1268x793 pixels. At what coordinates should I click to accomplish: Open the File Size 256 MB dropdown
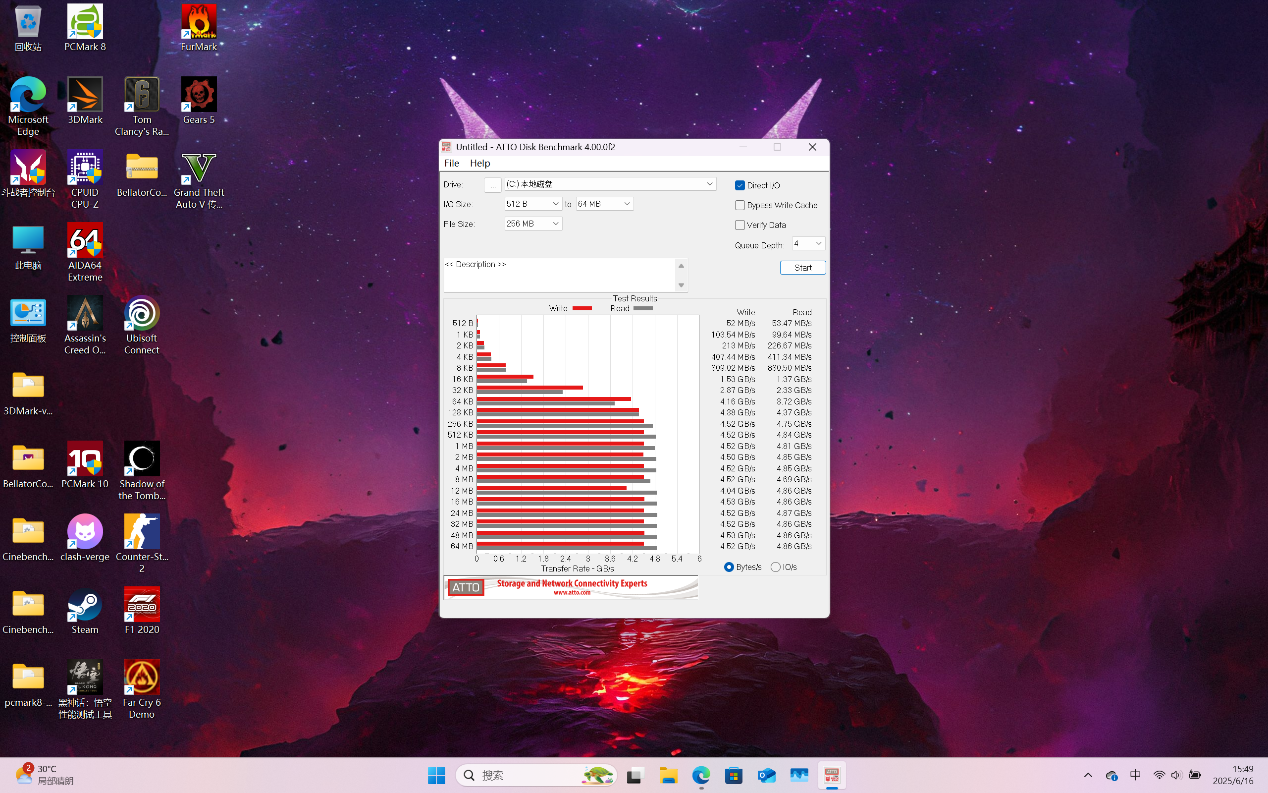(533, 223)
